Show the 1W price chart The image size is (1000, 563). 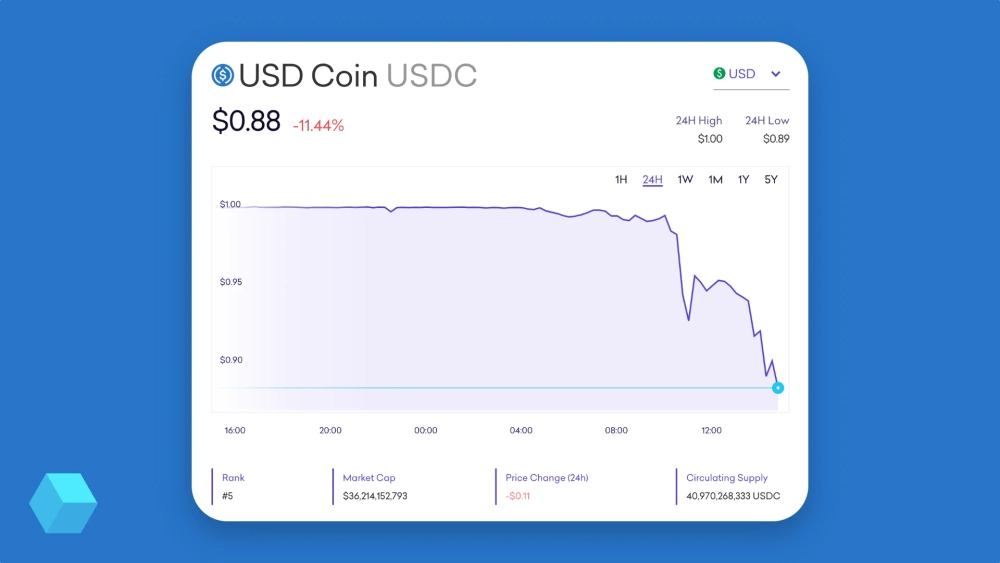685,180
